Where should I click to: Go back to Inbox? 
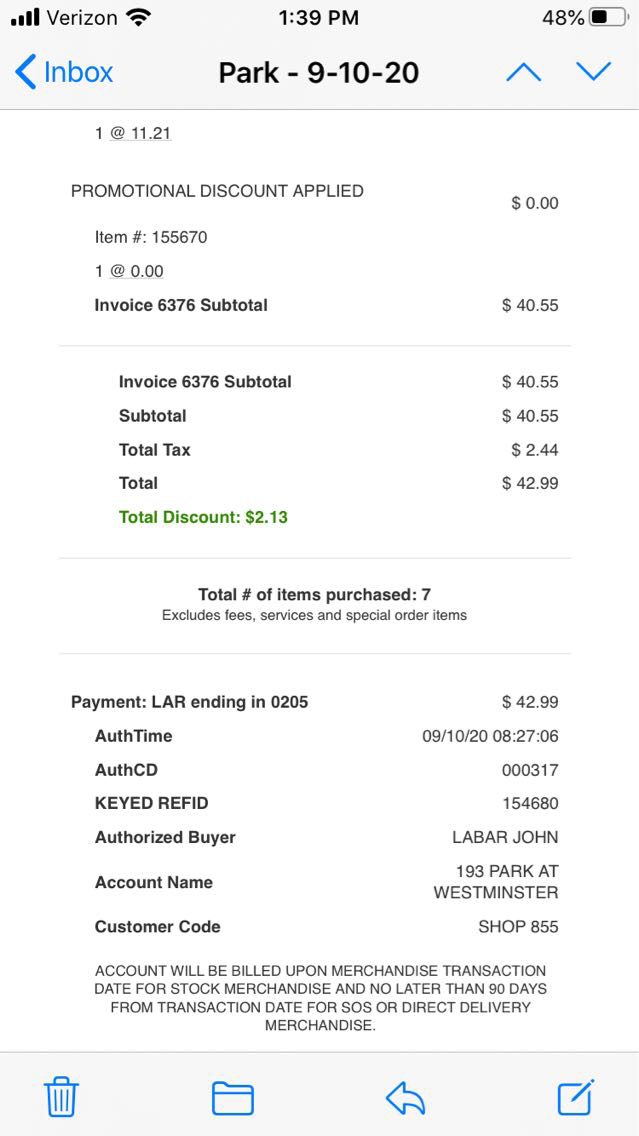click(x=64, y=72)
